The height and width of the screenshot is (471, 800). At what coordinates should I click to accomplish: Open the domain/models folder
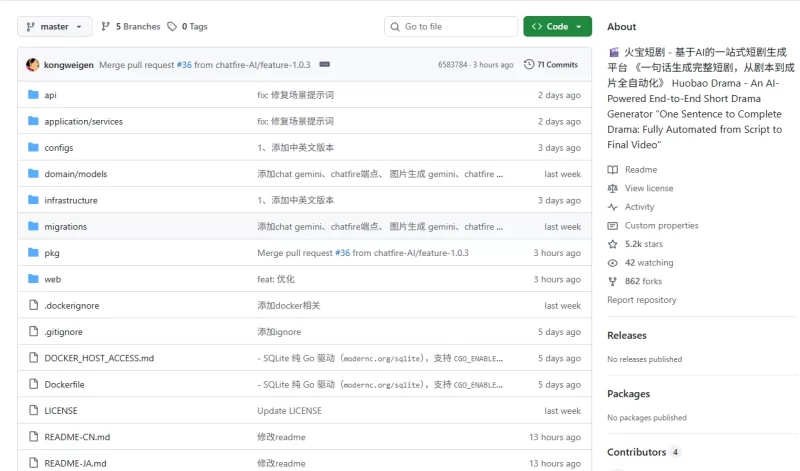tap(76, 174)
